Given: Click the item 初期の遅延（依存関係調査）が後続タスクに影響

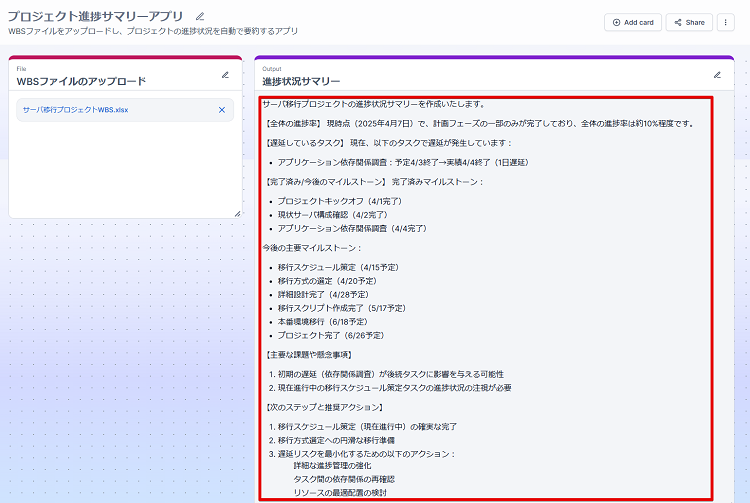Looking at the screenshot, I should pos(391,374).
